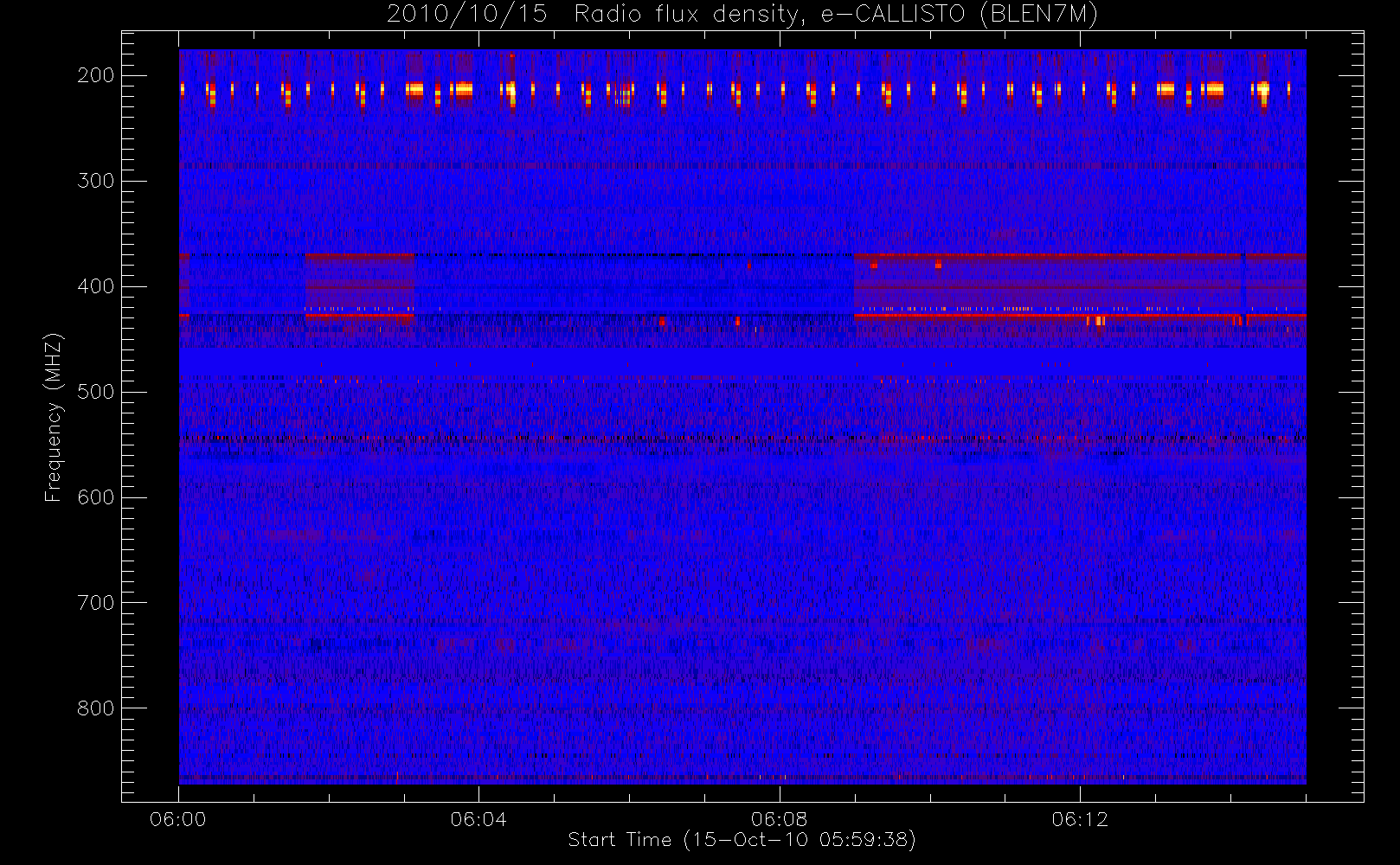Click the 06:04 time tick label
The width and height of the screenshot is (1400, 865).
[x=478, y=819]
